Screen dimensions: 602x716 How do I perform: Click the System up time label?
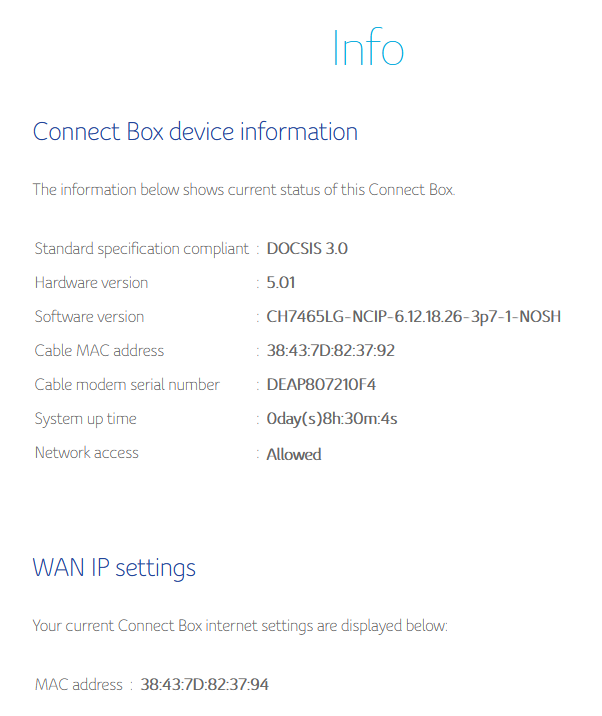click(x=85, y=419)
